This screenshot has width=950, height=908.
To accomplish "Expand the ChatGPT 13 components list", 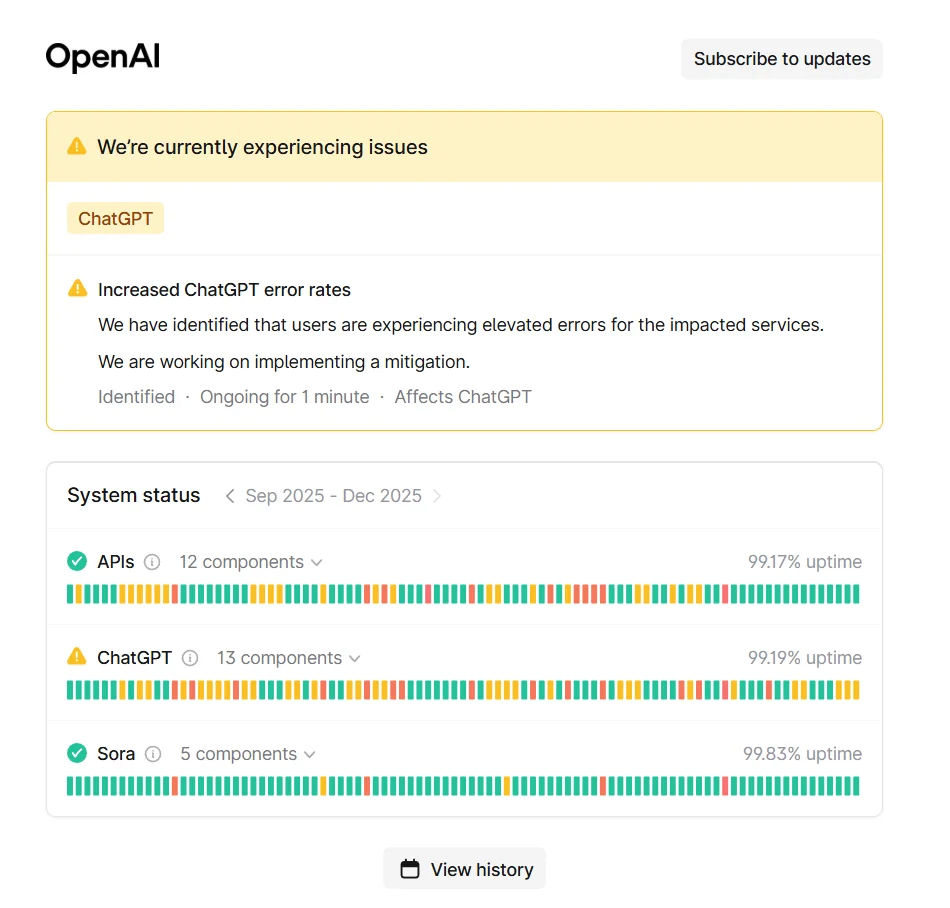I will click(x=288, y=658).
